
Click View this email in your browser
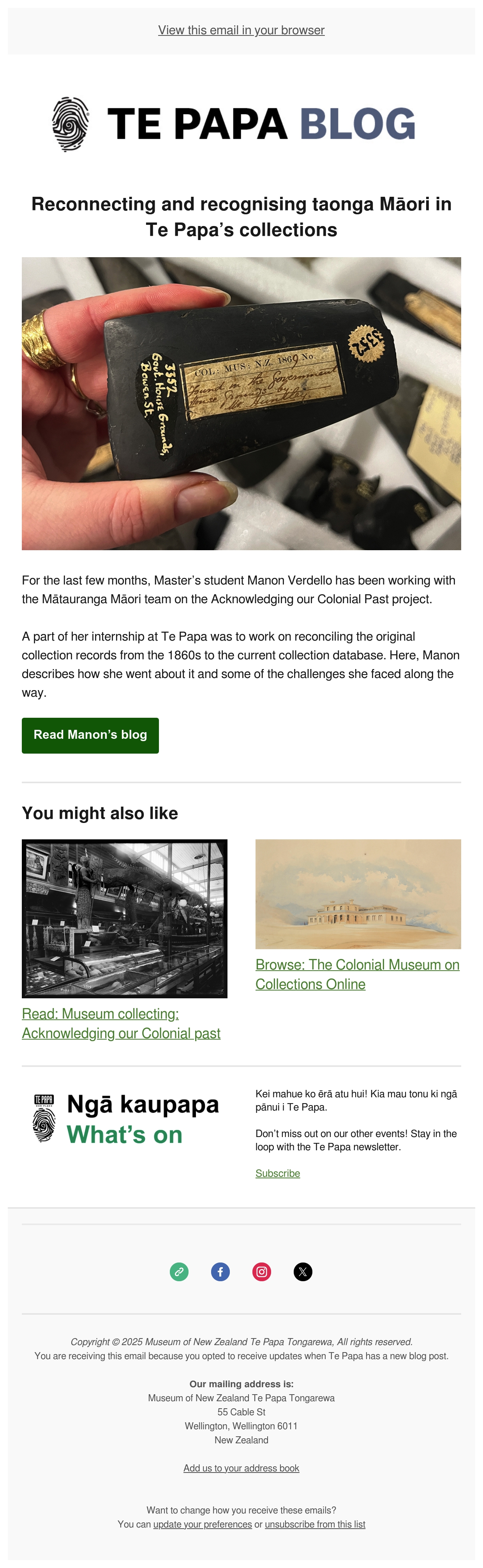(x=241, y=30)
